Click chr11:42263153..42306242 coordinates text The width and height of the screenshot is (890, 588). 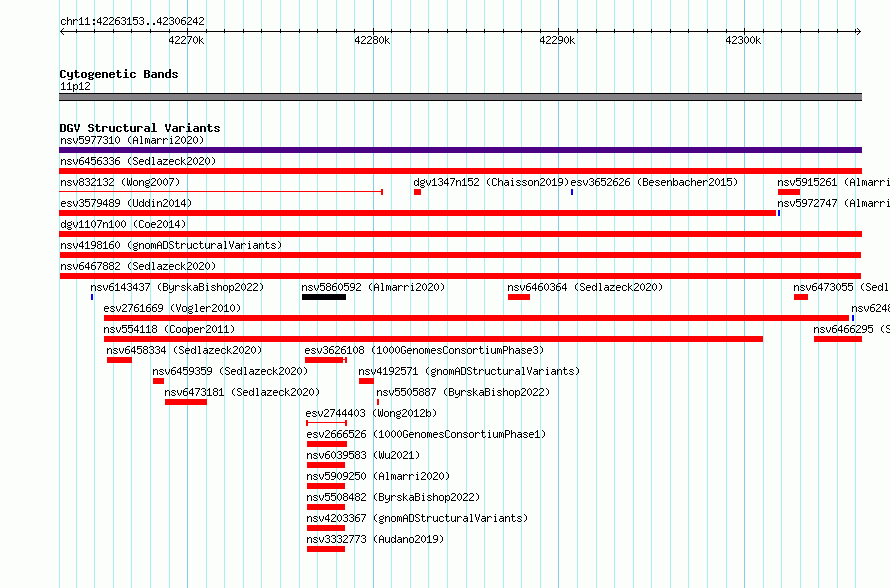pyautogui.click(x=132, y=22)
